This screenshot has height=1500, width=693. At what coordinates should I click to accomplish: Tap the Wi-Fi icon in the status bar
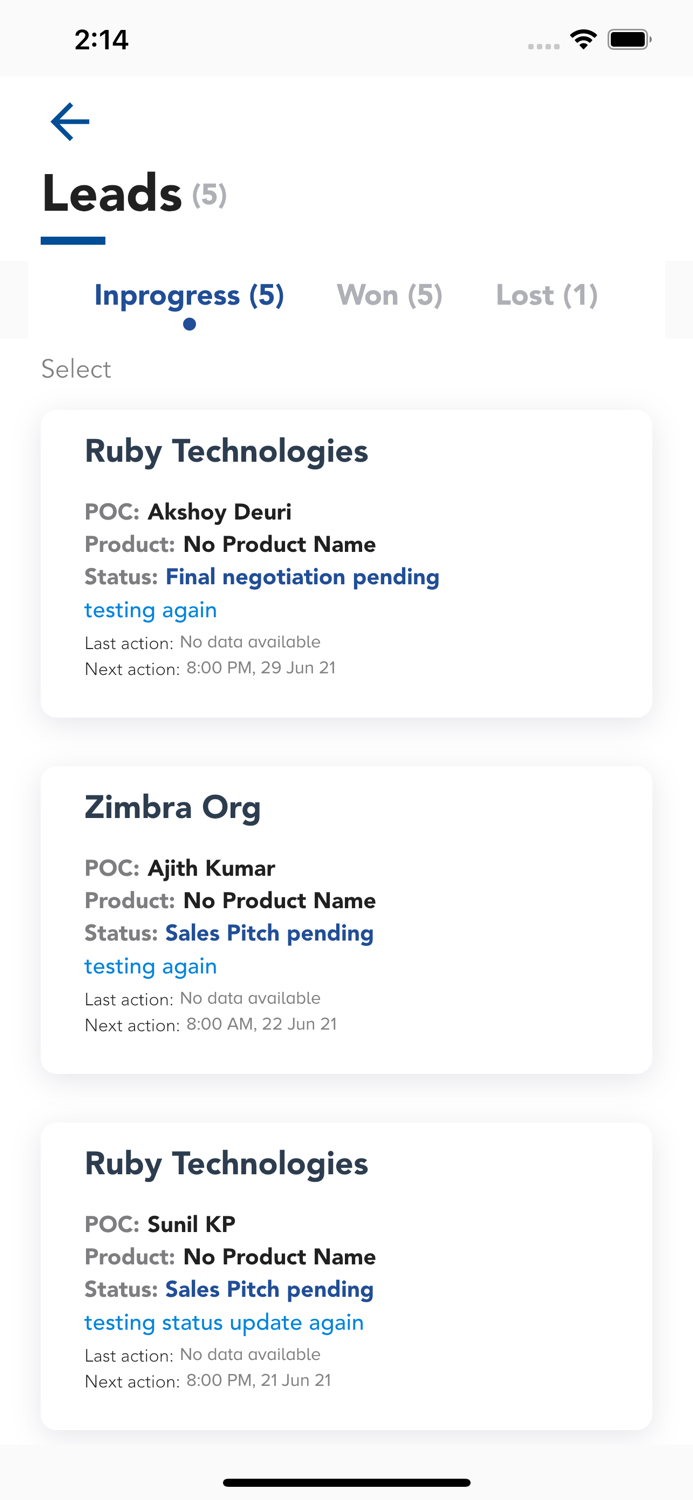click(583, 39)
